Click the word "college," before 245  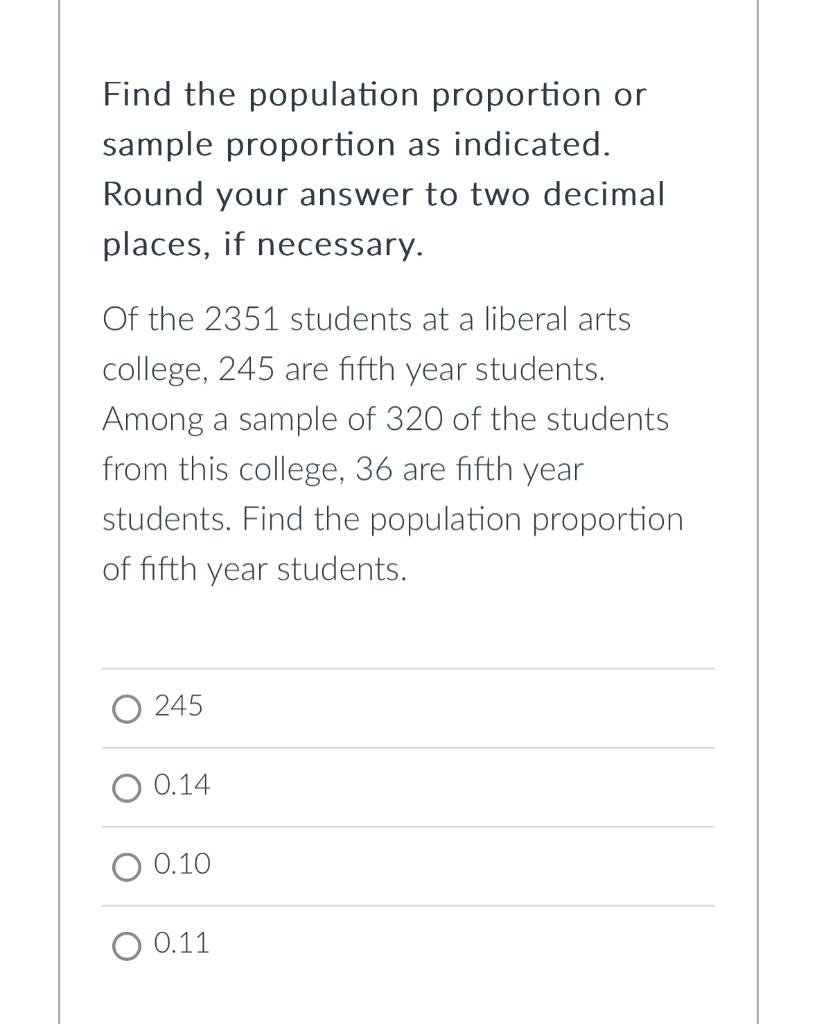[156, 370]
